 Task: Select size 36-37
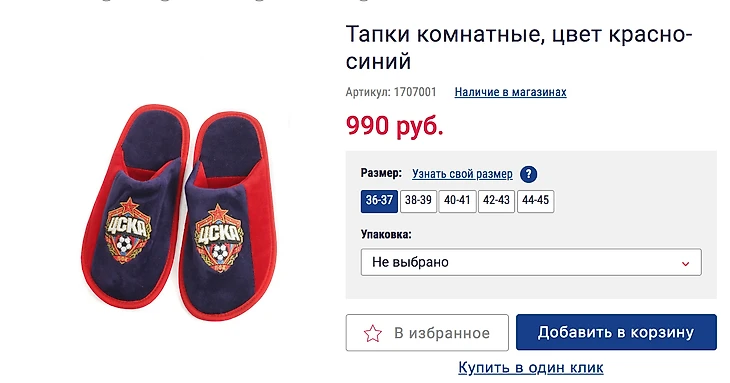[x=379, y=201]
